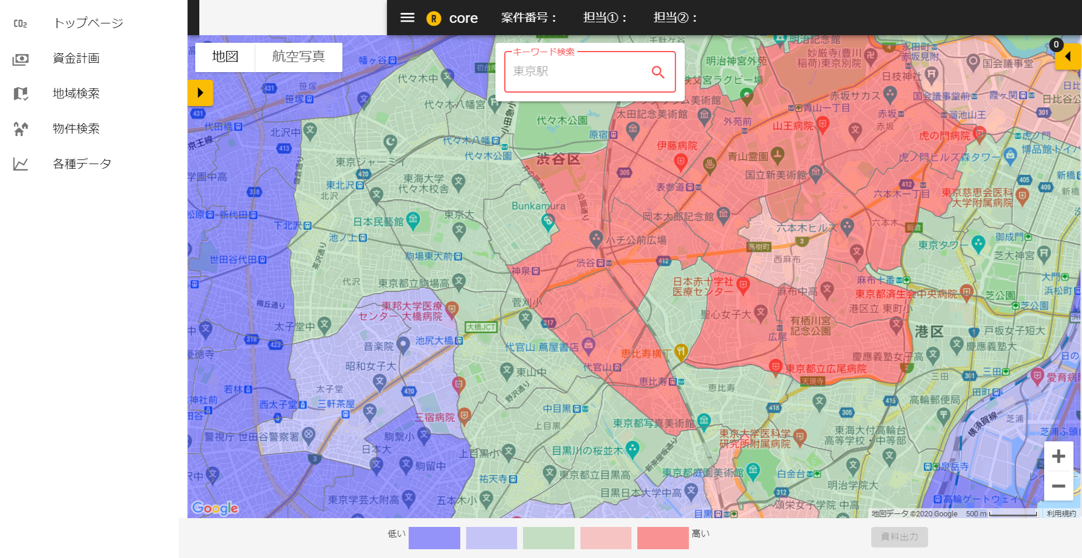Click the ハチ公前広場 marker icon
The width and height of the screenshot is (1082, 558).
pyautogui.click(x=595, y=238)
